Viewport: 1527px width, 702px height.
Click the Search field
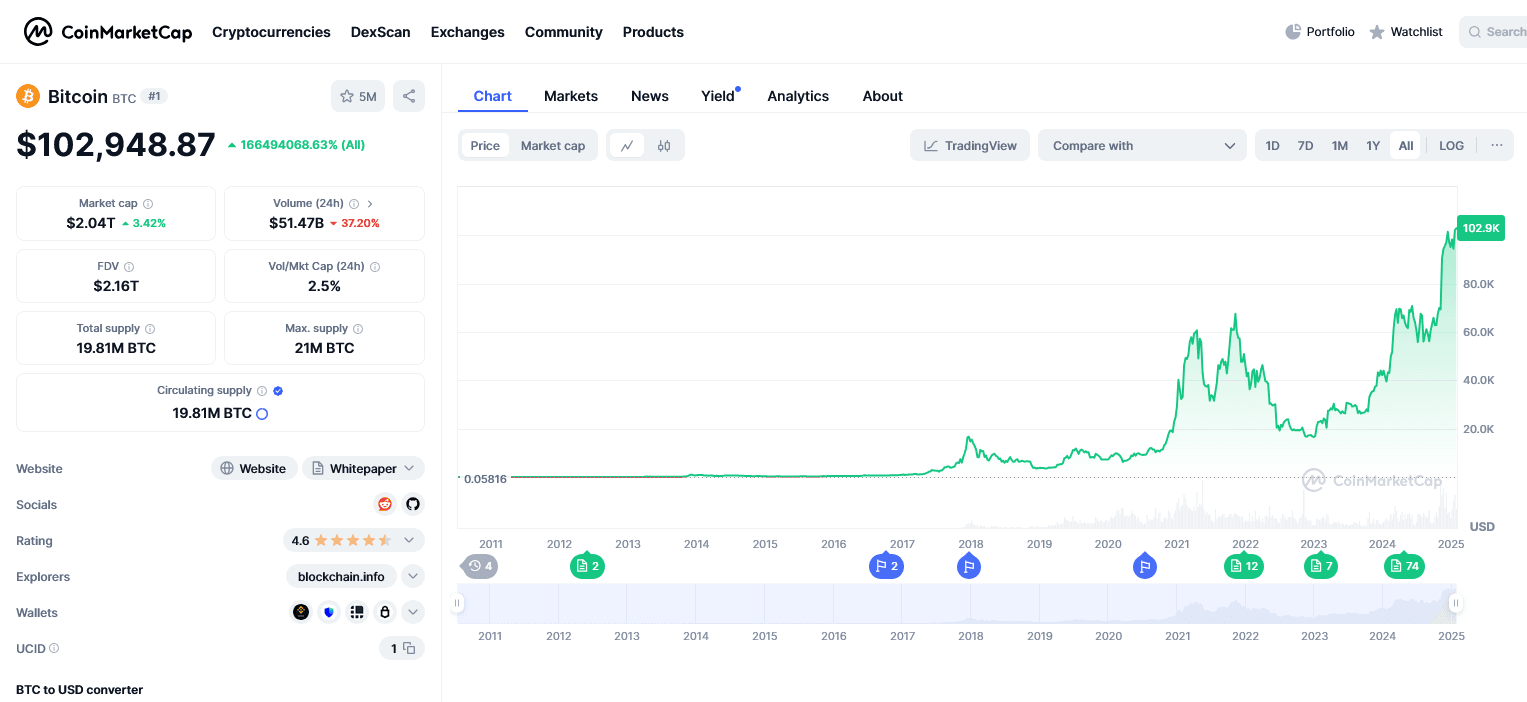1493,32
